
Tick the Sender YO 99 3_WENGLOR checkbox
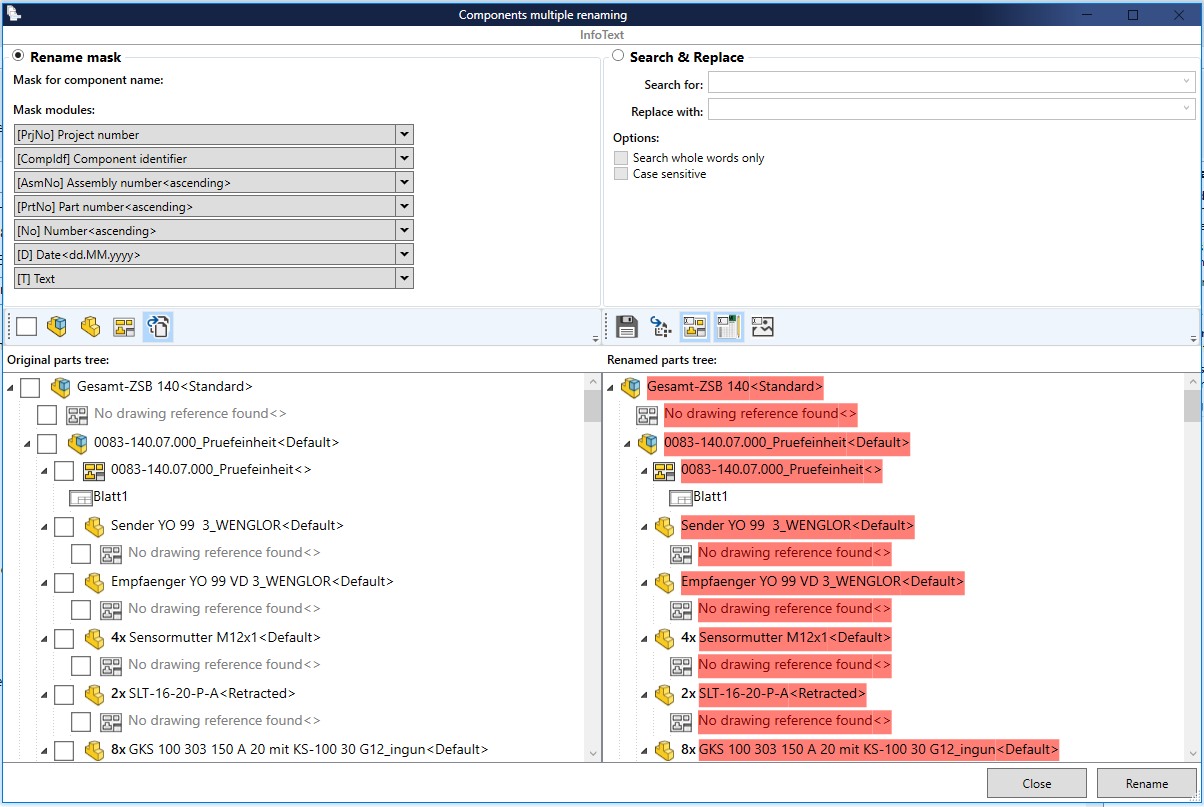click(x=64, y=526)
